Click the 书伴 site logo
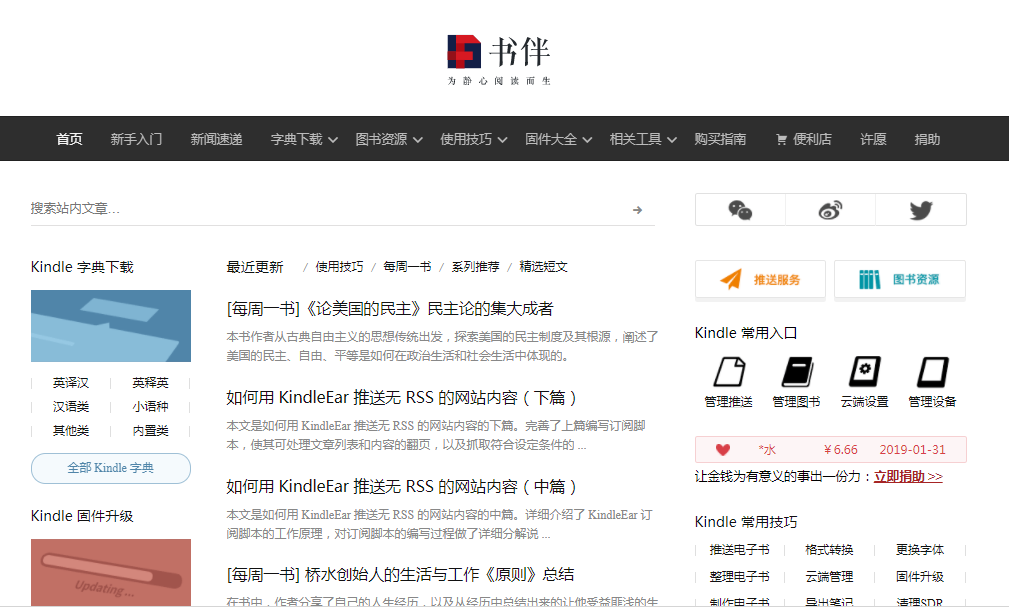The image size is (1009, 607). coord(499,60)
